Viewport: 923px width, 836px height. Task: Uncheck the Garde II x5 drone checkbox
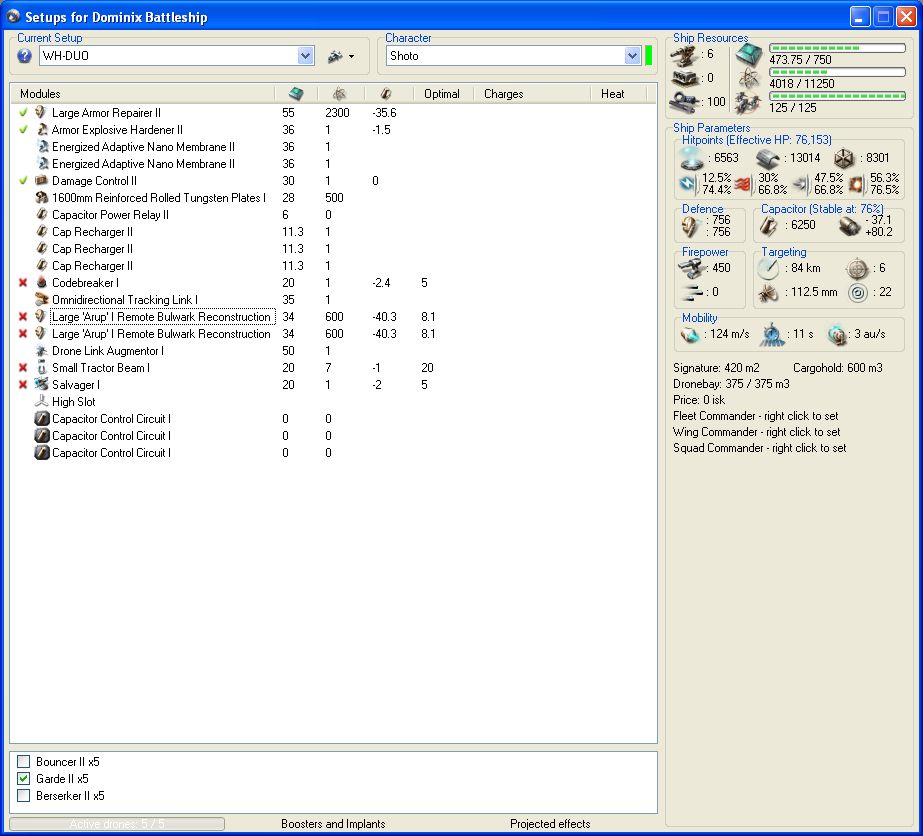tap(24, 778)
